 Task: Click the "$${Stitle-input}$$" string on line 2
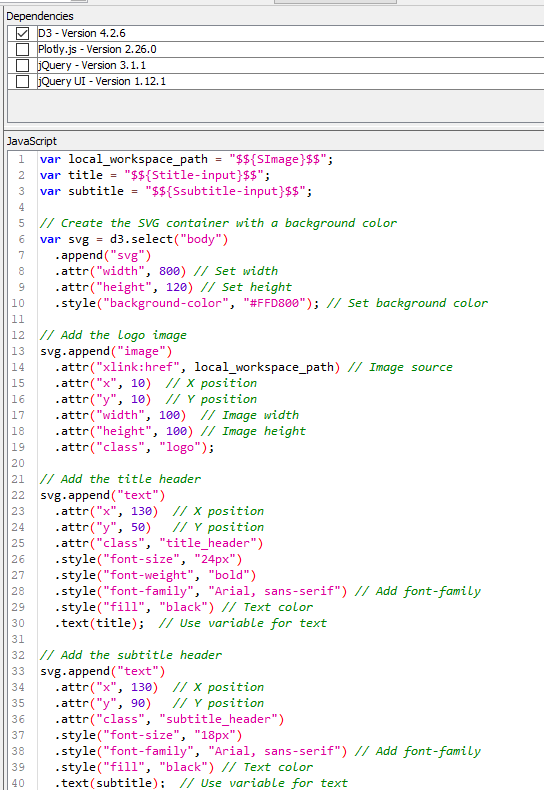(193, 175)
